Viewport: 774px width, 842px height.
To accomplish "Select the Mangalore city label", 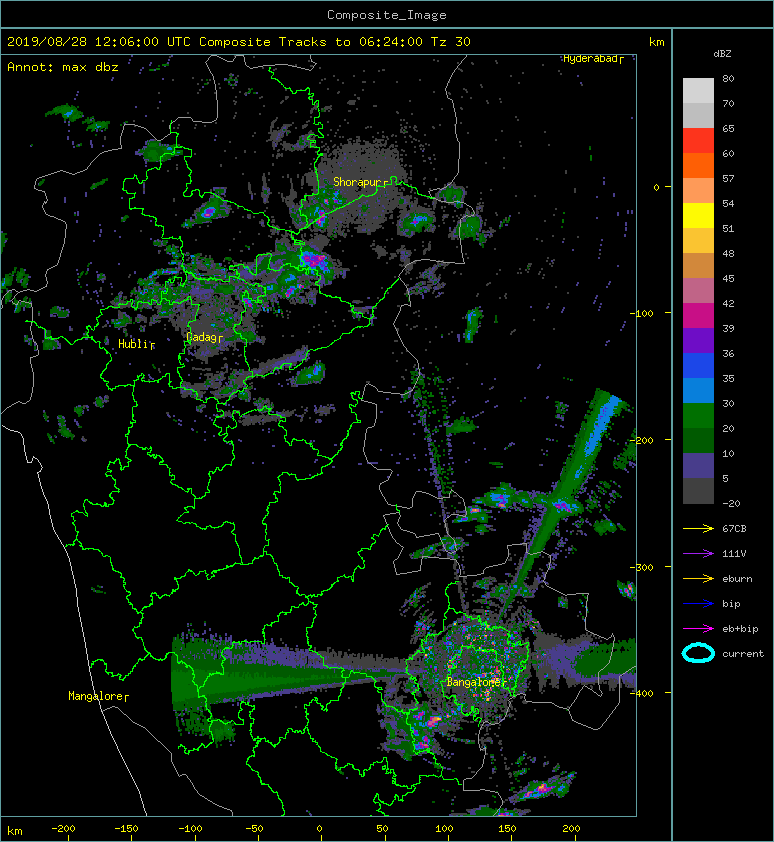I will click(x=96, y=696).
